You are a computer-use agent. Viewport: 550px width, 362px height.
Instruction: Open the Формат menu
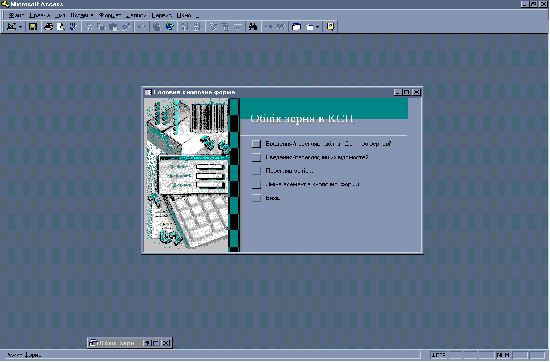(110, 15)
